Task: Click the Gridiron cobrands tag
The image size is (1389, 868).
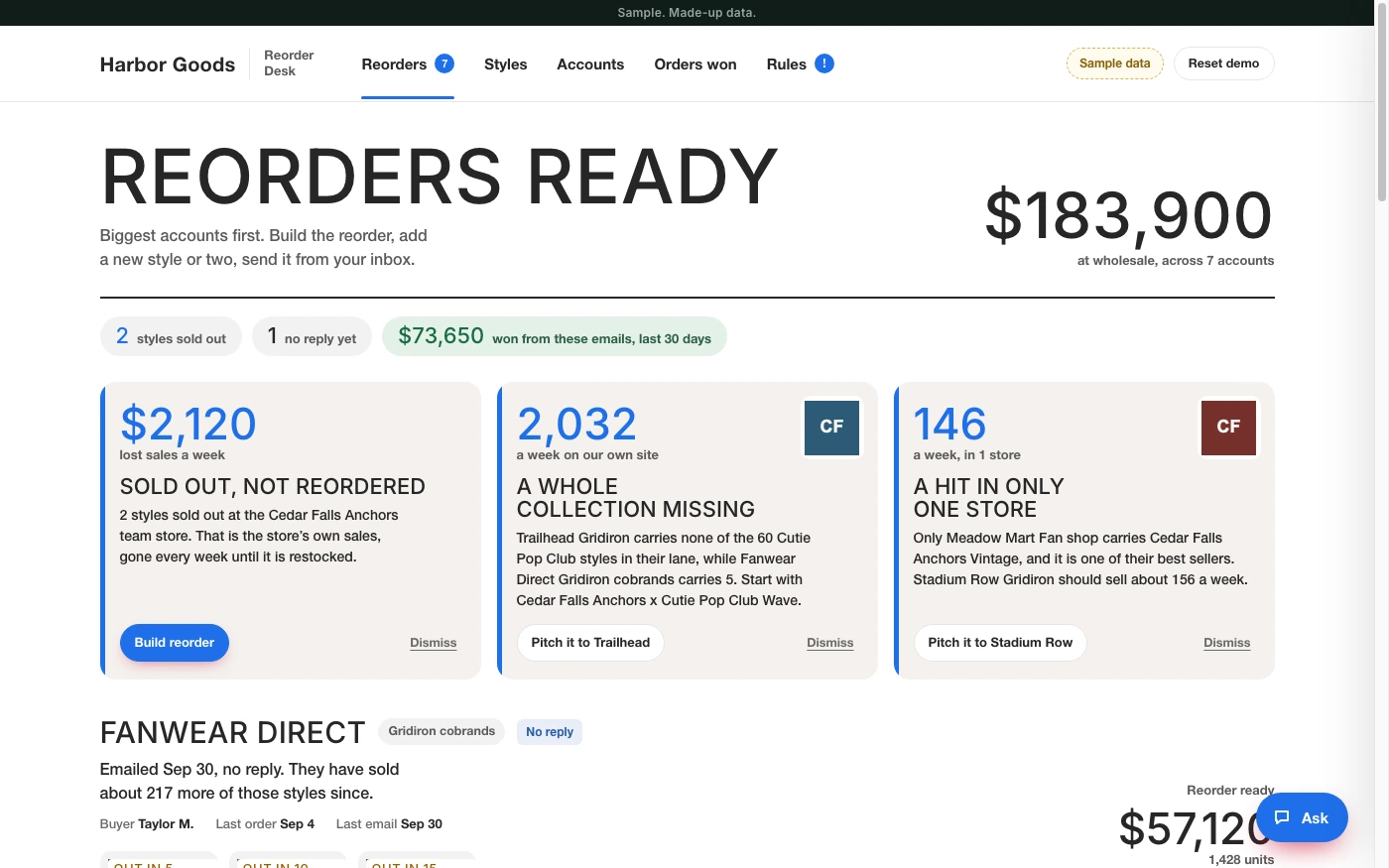Action: pyautogui.click(x=442, y=731)
